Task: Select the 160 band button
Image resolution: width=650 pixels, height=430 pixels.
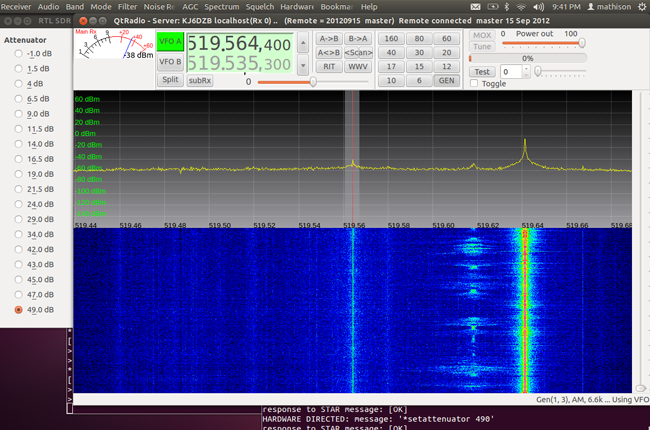Action: (390, 38)
